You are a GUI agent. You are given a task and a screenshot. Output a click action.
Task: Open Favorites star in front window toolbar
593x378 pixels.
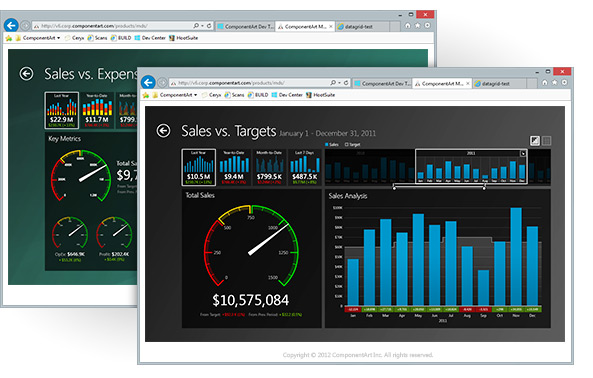click(554, 82)
